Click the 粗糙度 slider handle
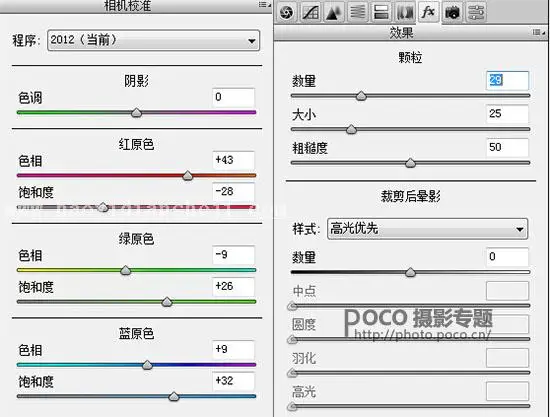 (x=410, y=163)
